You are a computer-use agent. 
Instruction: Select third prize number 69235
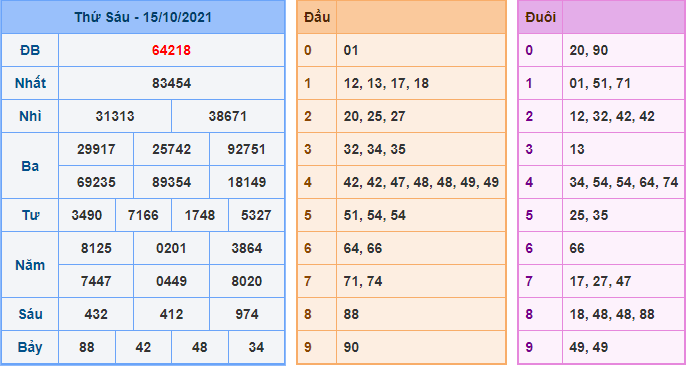tap(96, 182)
